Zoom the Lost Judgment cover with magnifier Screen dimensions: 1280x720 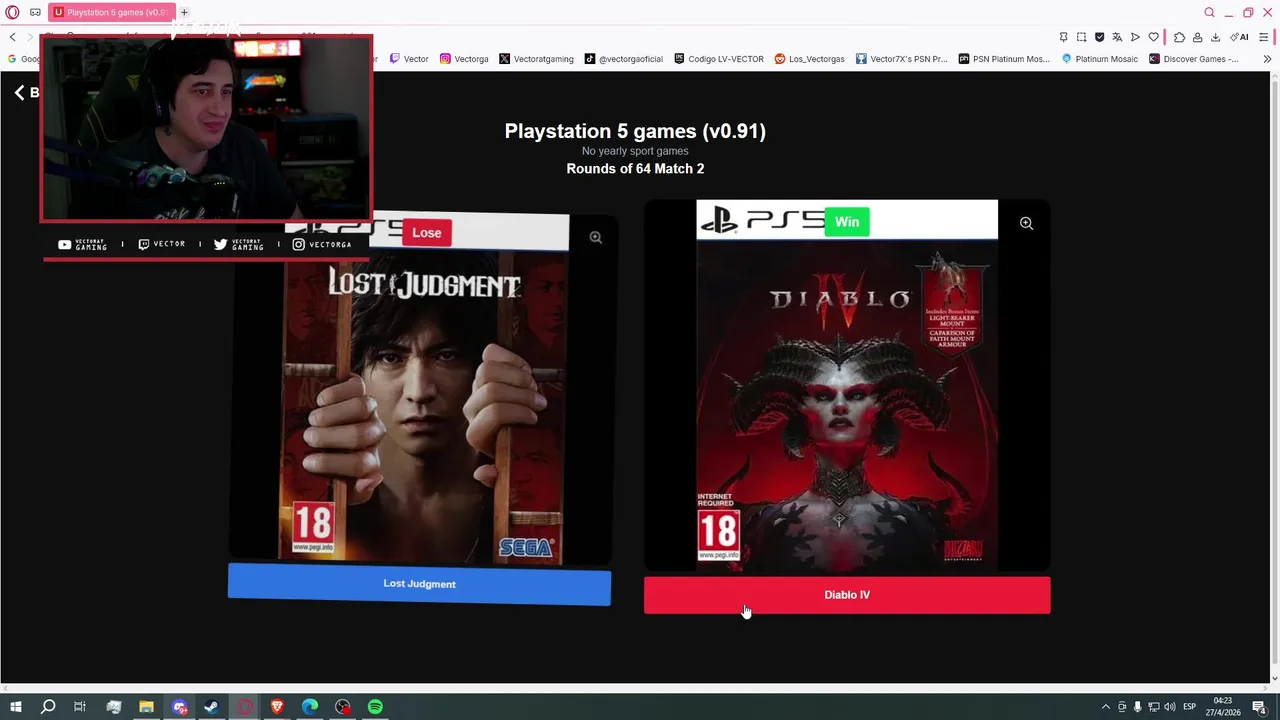[595, 237]
